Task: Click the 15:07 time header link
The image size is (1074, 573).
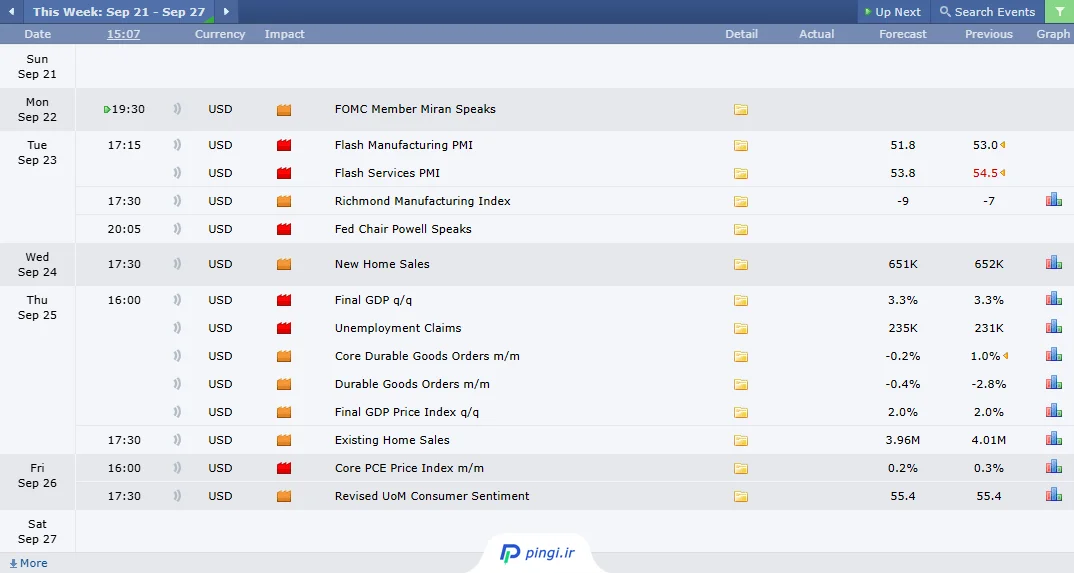Action: (124, 34)
